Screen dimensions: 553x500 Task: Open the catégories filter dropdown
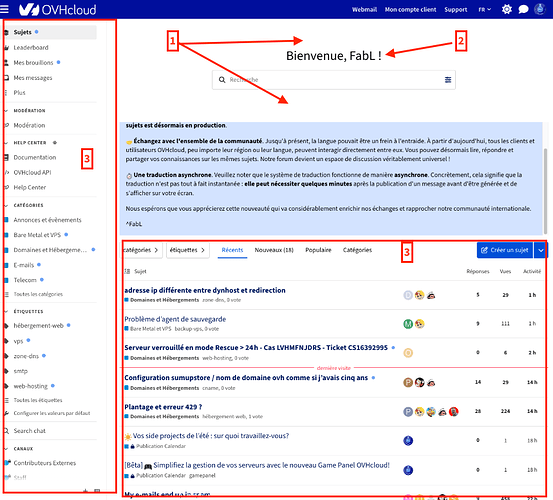pyautogui.click(x=142, y=250)
